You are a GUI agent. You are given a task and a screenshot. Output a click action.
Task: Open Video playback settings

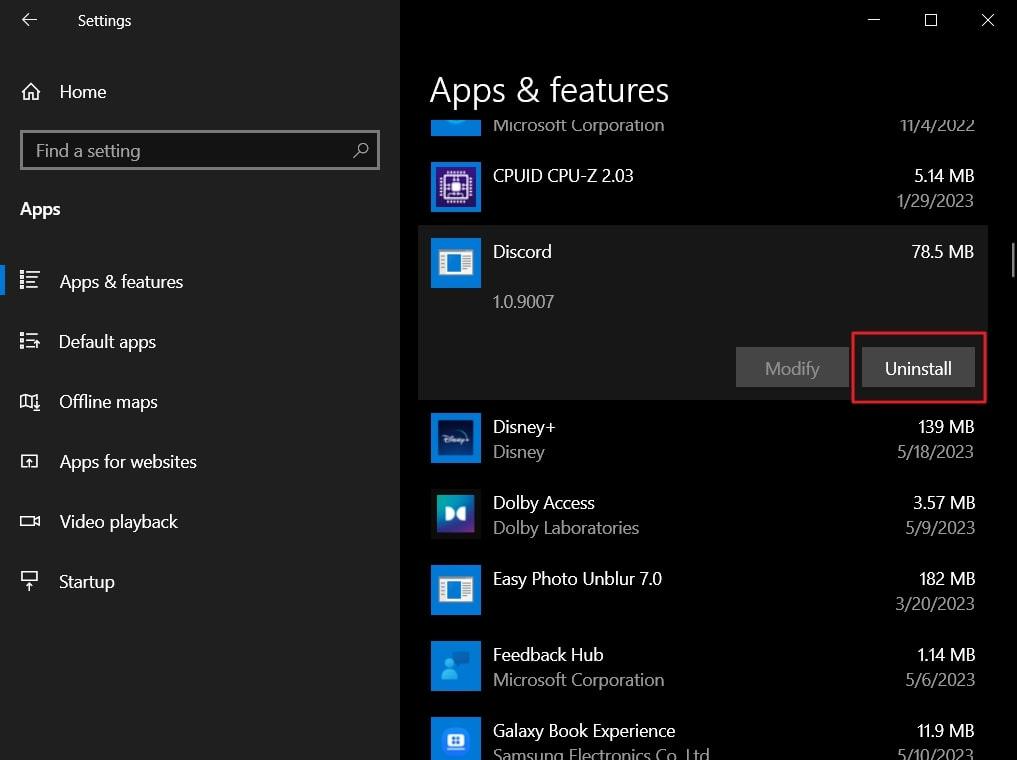(118, 522)
